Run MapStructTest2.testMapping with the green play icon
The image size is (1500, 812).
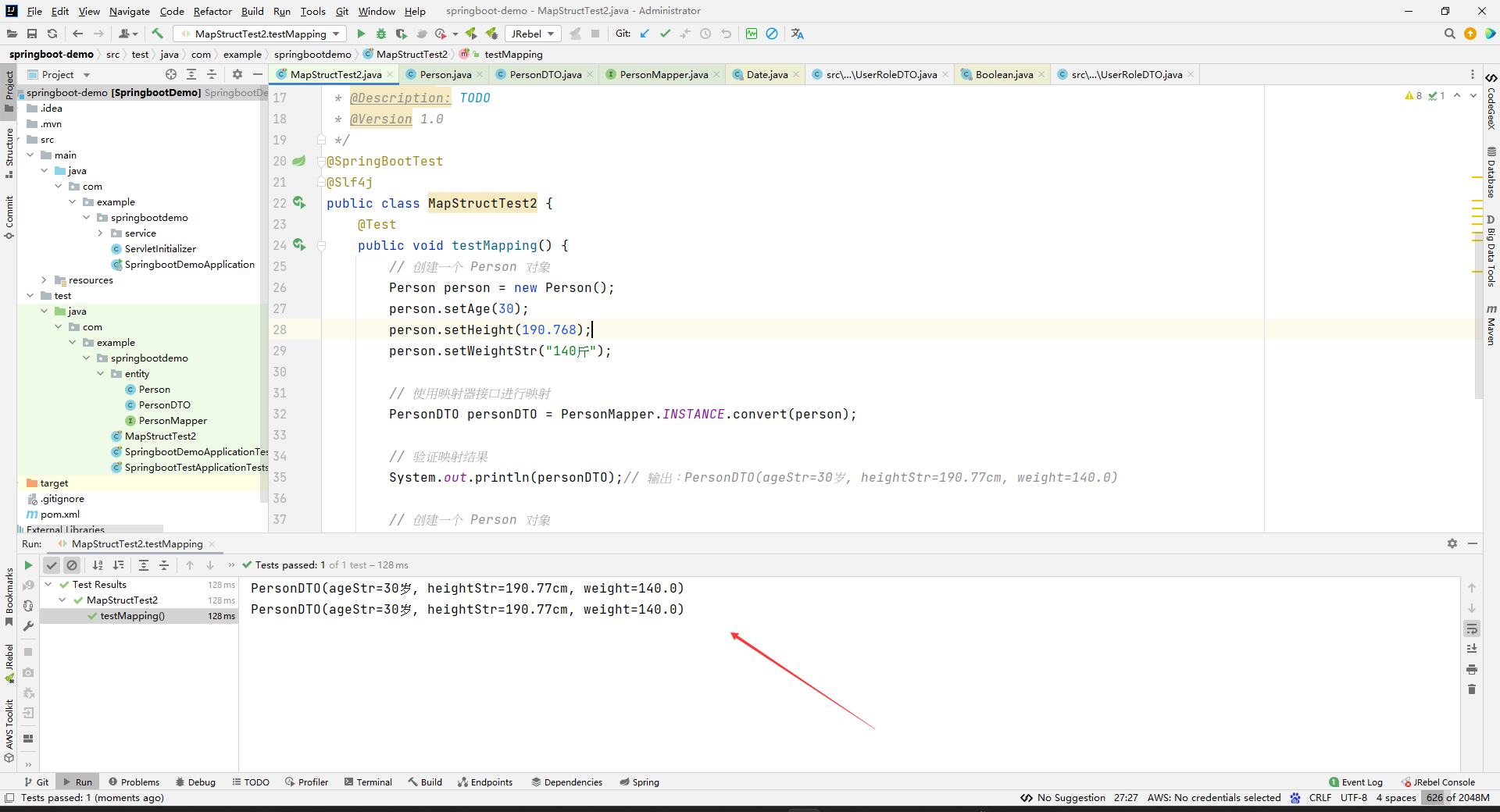(361, 34)
